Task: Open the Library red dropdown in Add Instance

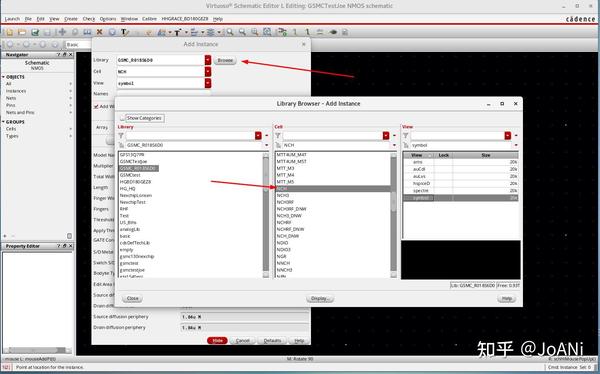Action: tap(208, 60)
